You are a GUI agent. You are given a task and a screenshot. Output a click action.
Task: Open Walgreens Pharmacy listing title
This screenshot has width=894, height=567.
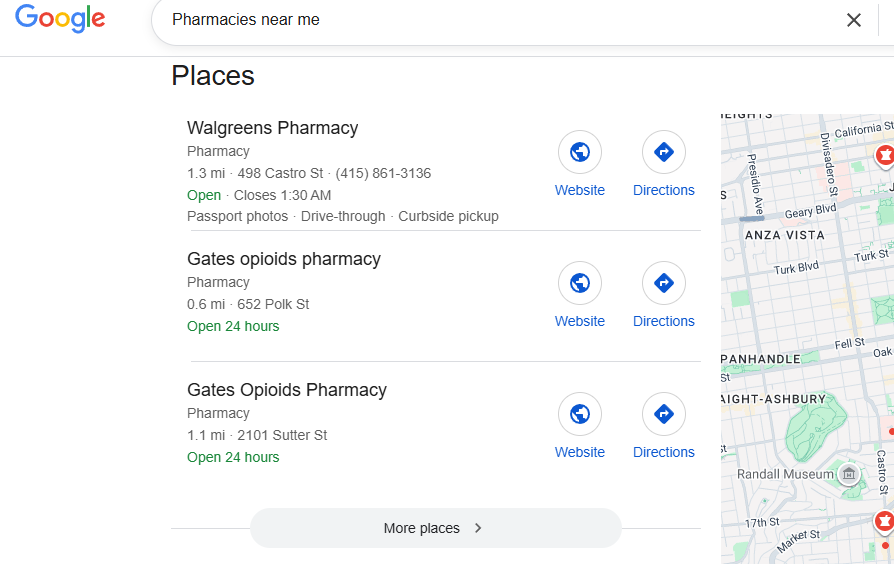click(272, 128)
